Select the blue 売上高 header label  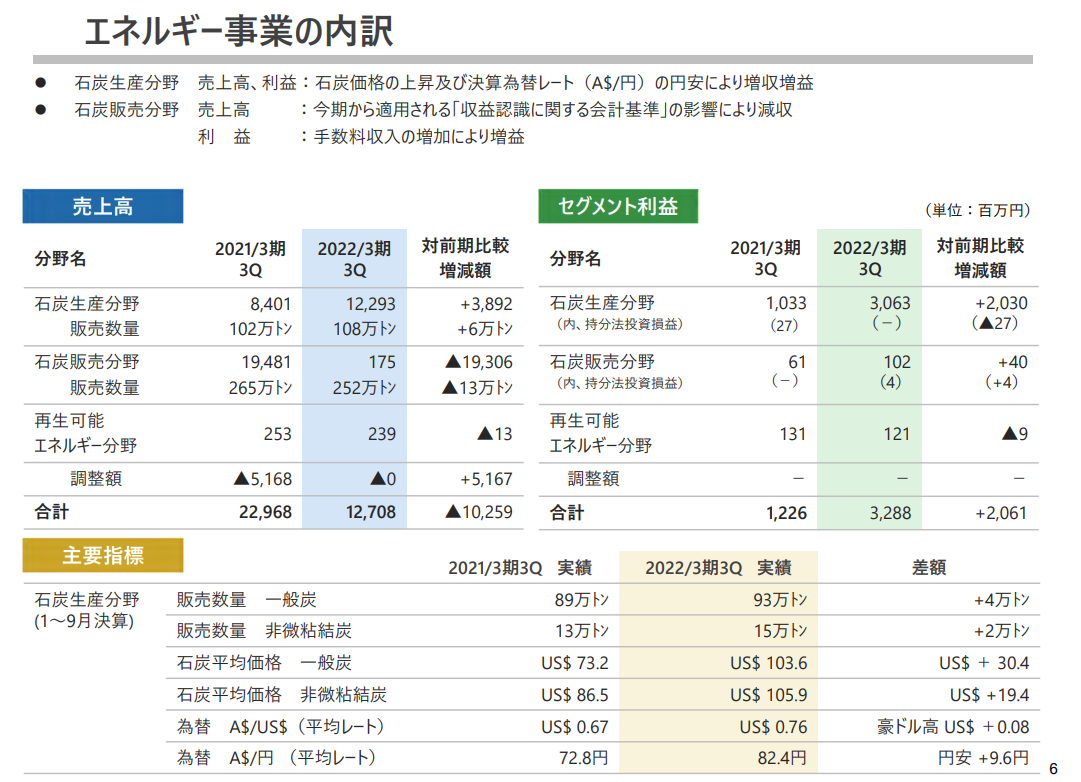coord(103,206)
